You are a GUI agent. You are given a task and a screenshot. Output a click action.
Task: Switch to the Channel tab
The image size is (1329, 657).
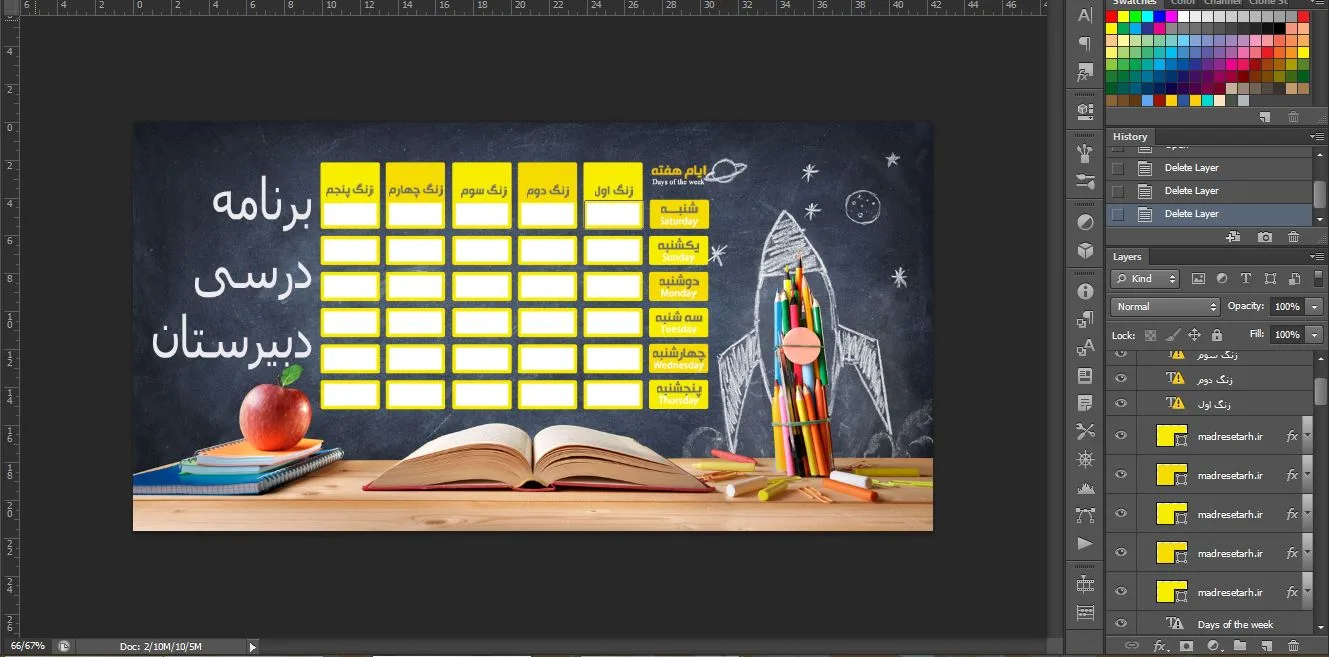tap(1224, 3)
